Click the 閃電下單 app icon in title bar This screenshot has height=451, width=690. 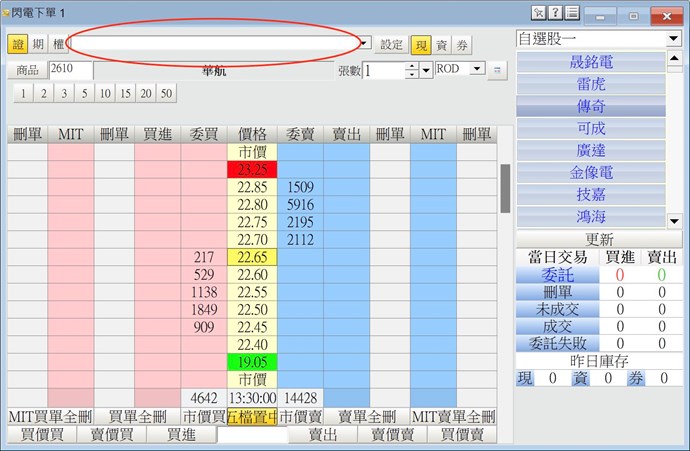(6, 12)
